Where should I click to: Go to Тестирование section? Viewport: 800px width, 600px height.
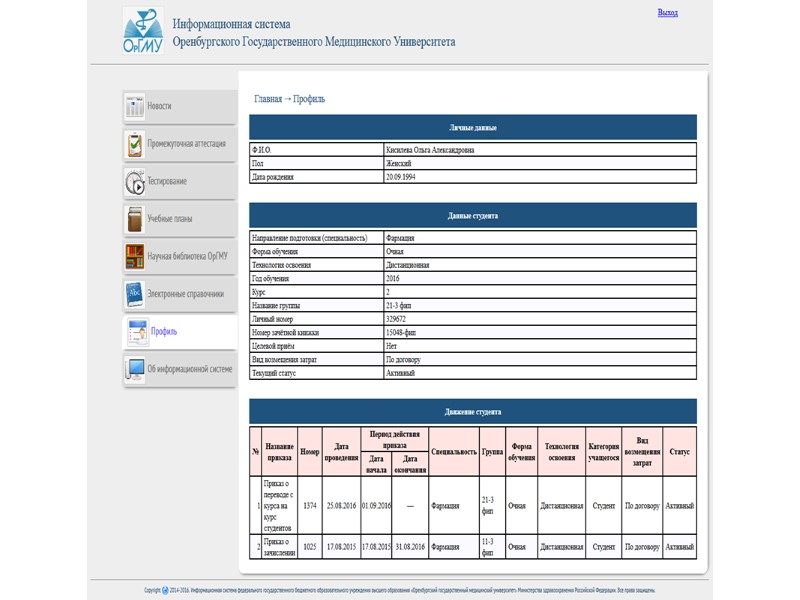click(180, 182)
